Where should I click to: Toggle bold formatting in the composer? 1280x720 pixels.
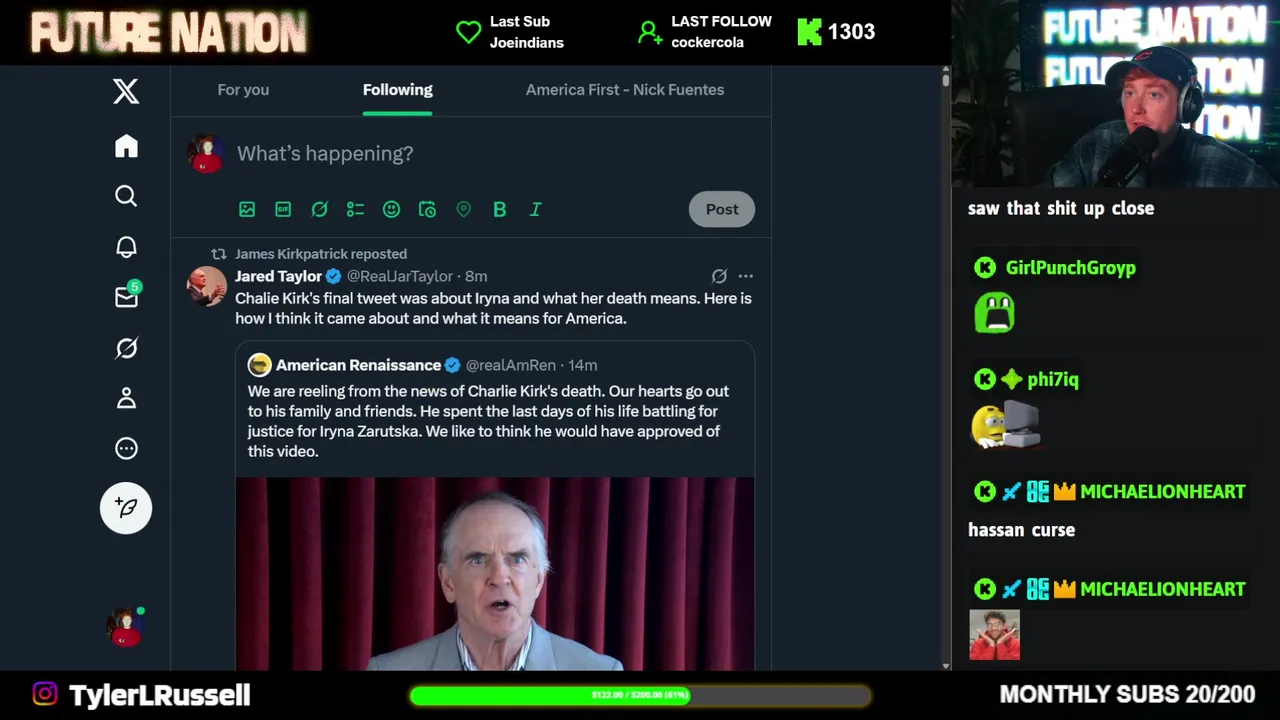[499, 209]
